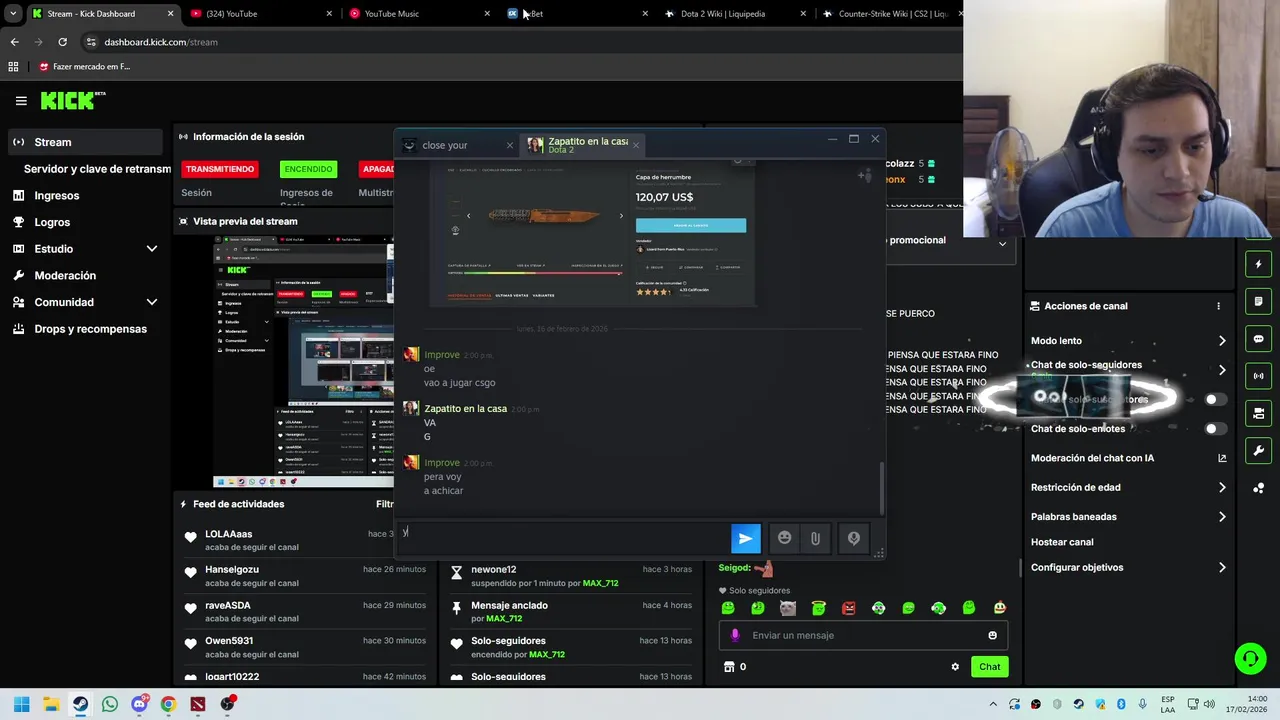Open the wrench tools panel in sidebar
Image resolution: width=1280 pixels, height=720 pixels.
1258,451
